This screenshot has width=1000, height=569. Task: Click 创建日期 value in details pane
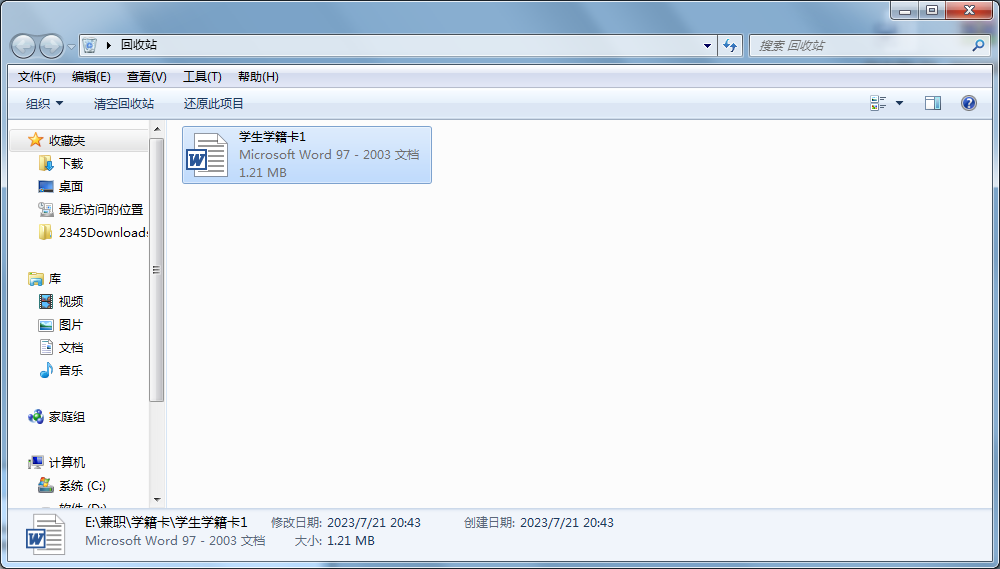pyautogui.click(x=567, y=523)
